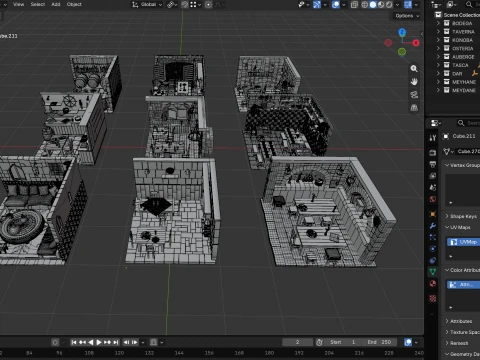Open the outliner display mode dropdown
The image size is (480, 360).
coord(451,4)
